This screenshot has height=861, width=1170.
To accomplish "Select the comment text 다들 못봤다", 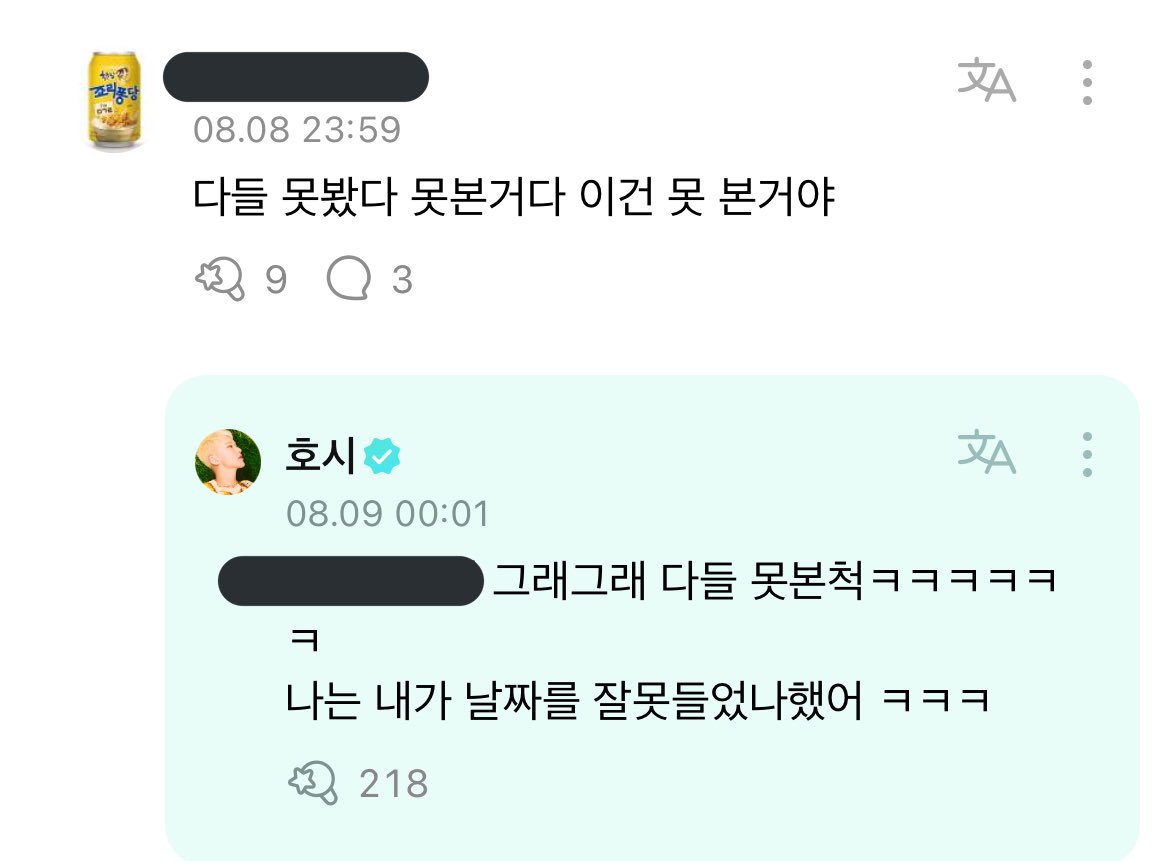I will 294,197.
